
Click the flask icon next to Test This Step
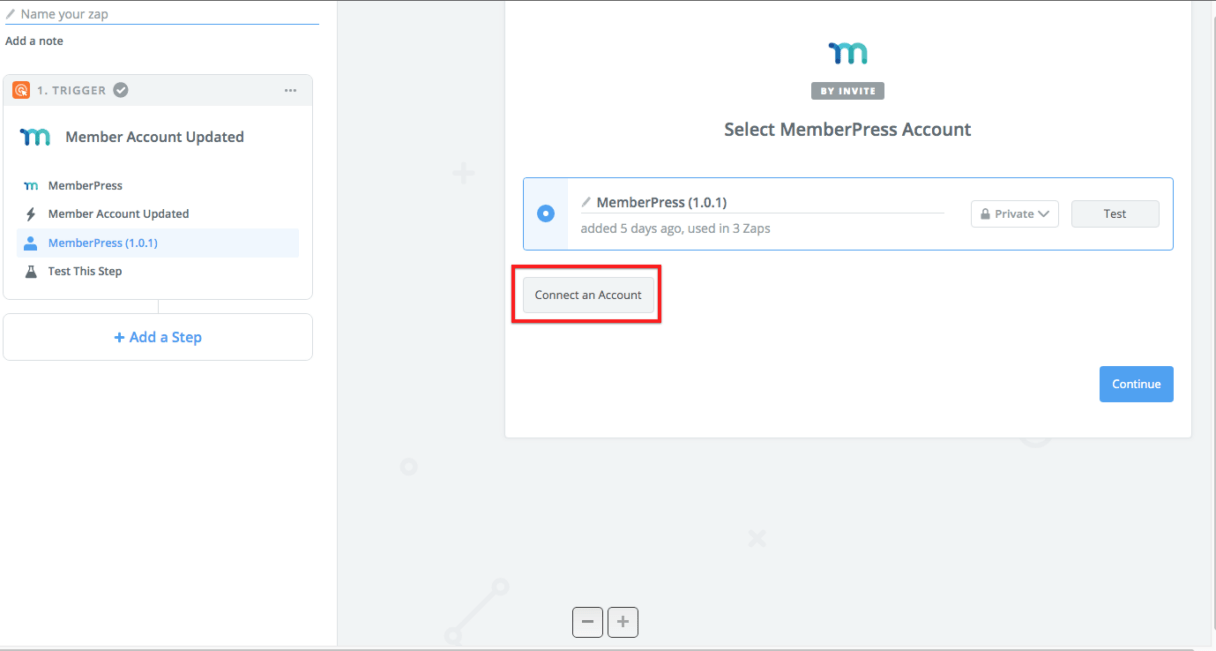[30, 271]
